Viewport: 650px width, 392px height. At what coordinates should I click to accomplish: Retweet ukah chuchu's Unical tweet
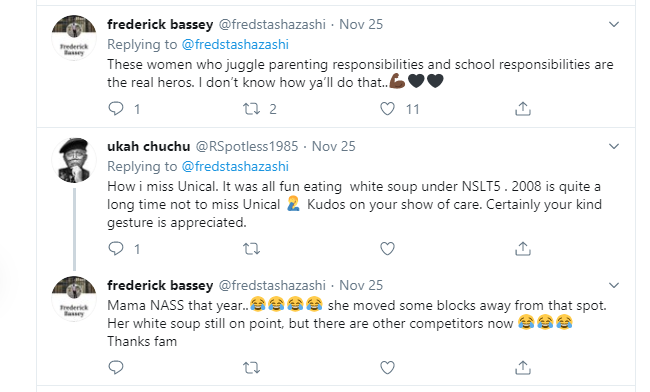click(x=251, y=249)
